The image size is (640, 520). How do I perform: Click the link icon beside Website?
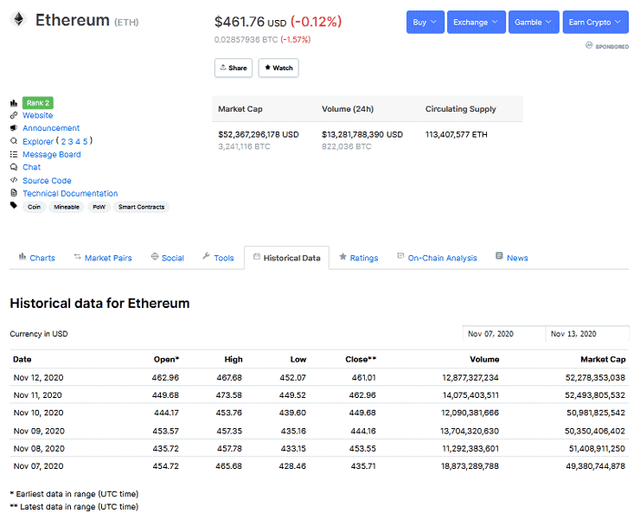click(14, 115)
